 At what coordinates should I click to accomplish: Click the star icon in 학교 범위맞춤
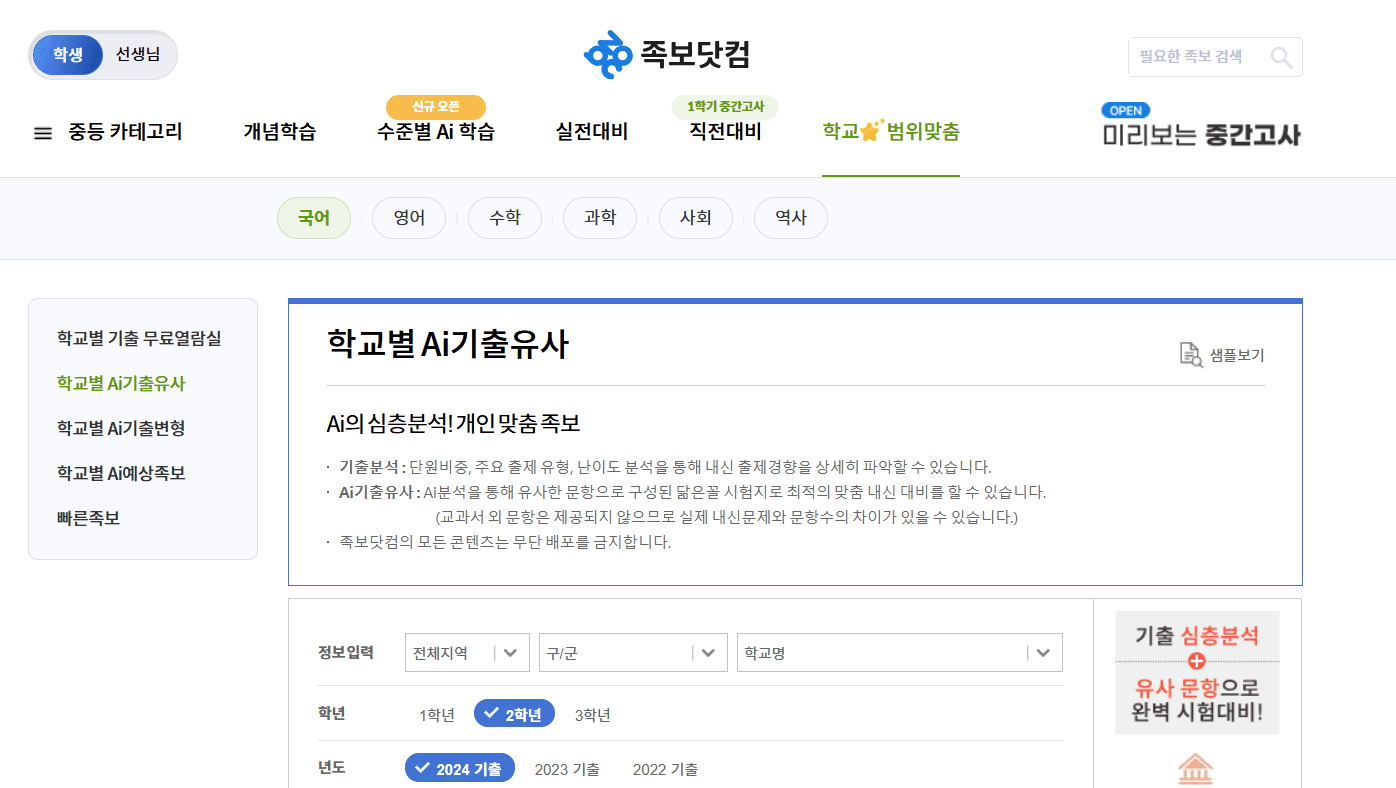(x=869, y=131)
